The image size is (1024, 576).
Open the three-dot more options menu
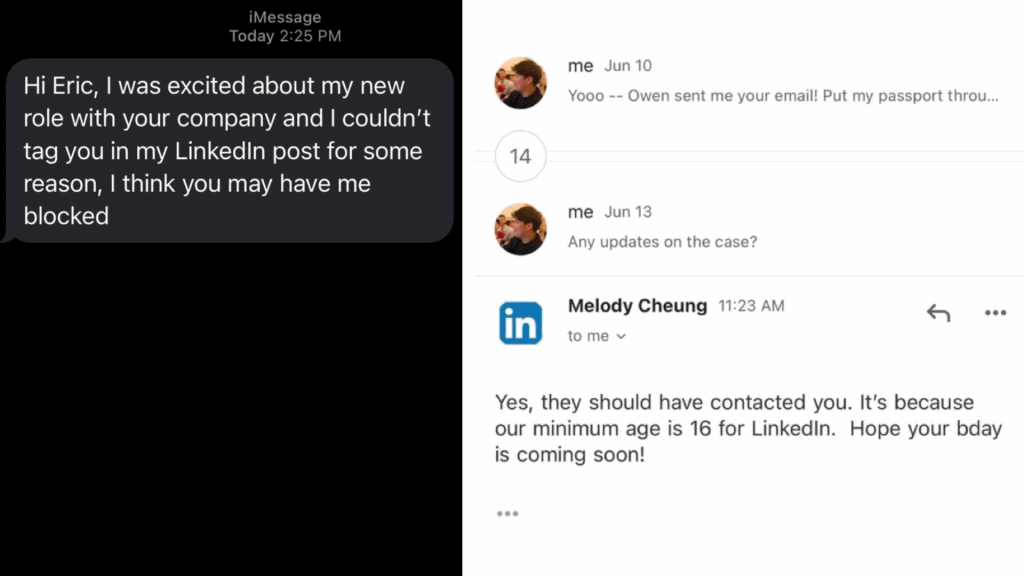pos(995,313)
